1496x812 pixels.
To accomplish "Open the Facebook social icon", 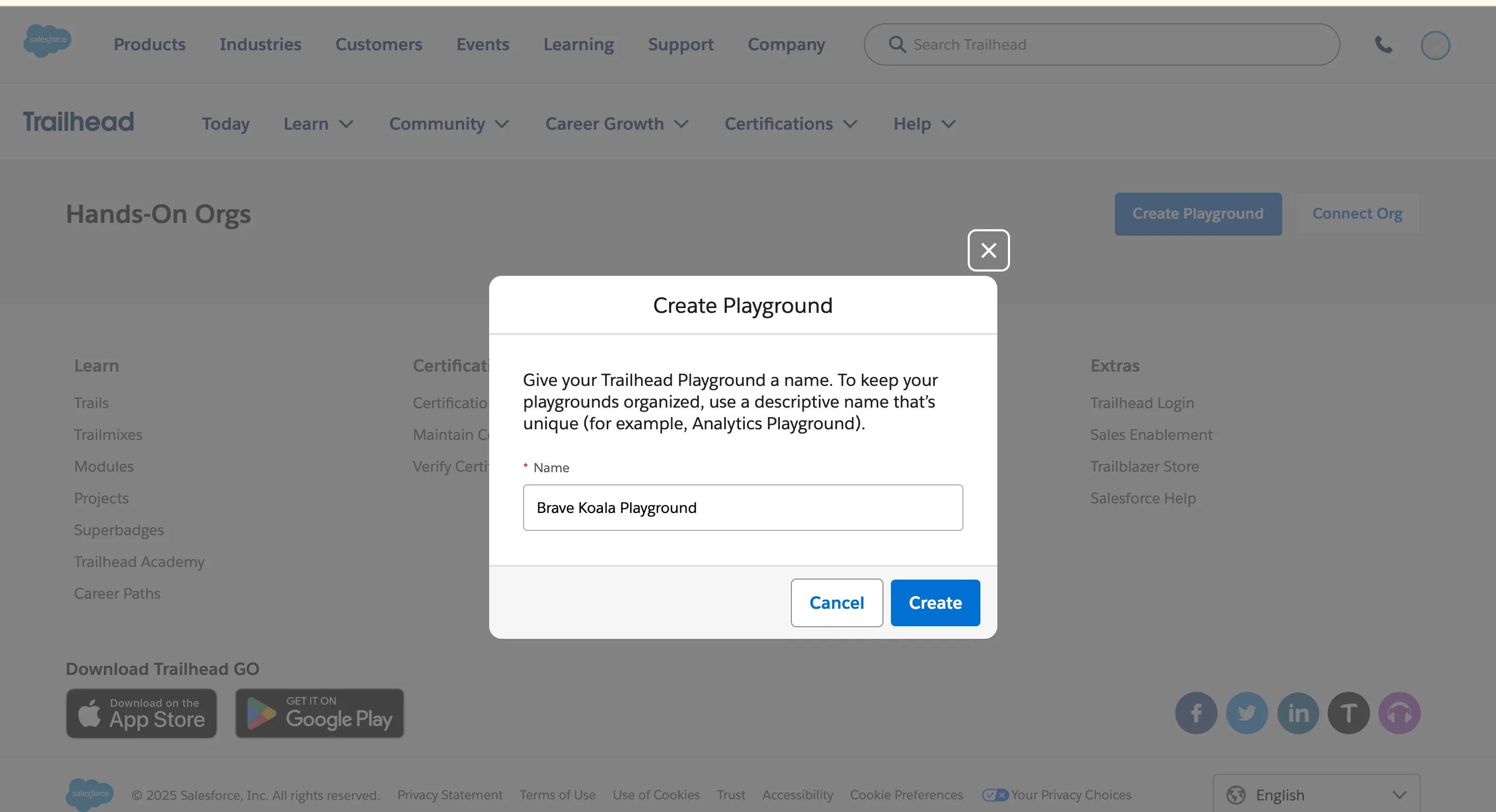I will pos(1196,712).
